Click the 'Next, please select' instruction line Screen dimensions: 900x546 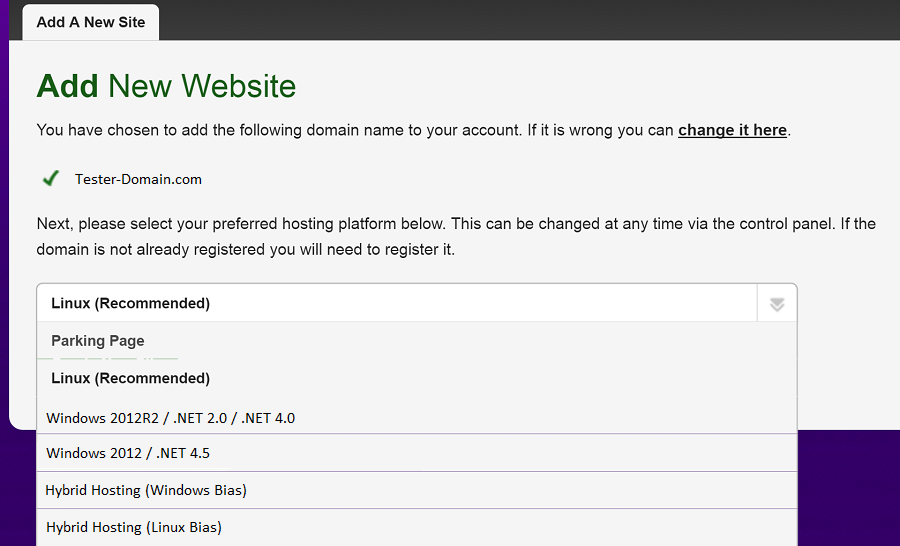coord(456,223)
